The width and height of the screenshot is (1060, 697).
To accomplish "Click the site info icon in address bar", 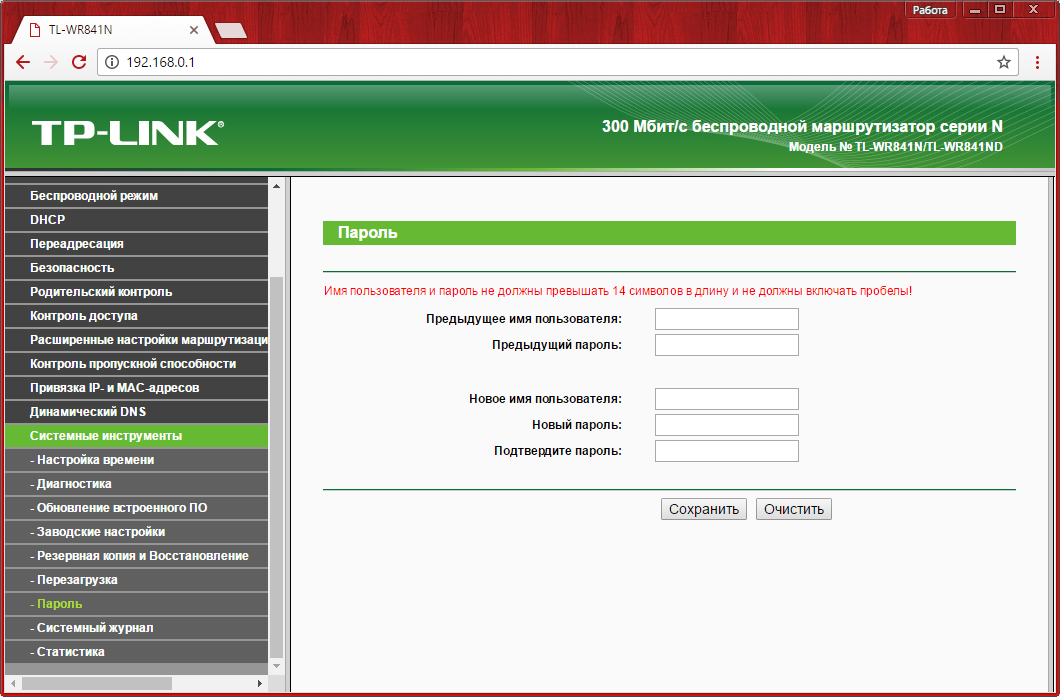I will coord(112,62).
